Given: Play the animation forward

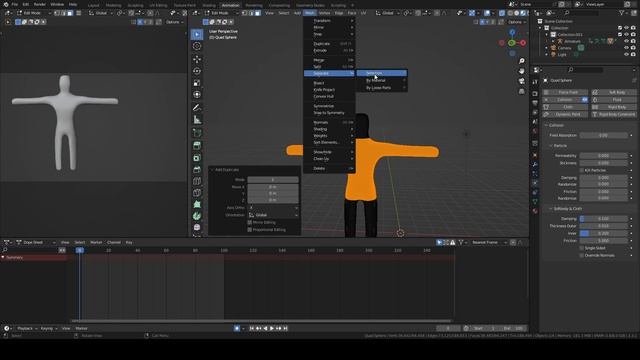Looking at the screenshot, I should point(272,328).
